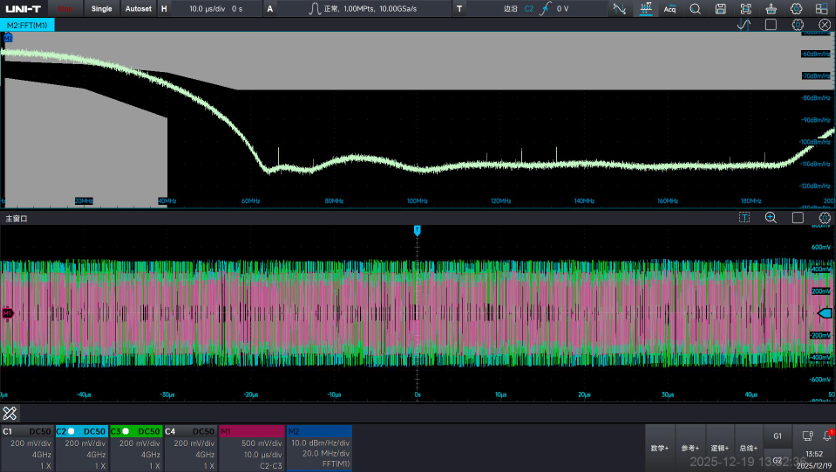836x472 pixels.
Task: Click the clear/eraser brush icon in top toolbar
Action: pyautogui.click(x=770, y=9)
